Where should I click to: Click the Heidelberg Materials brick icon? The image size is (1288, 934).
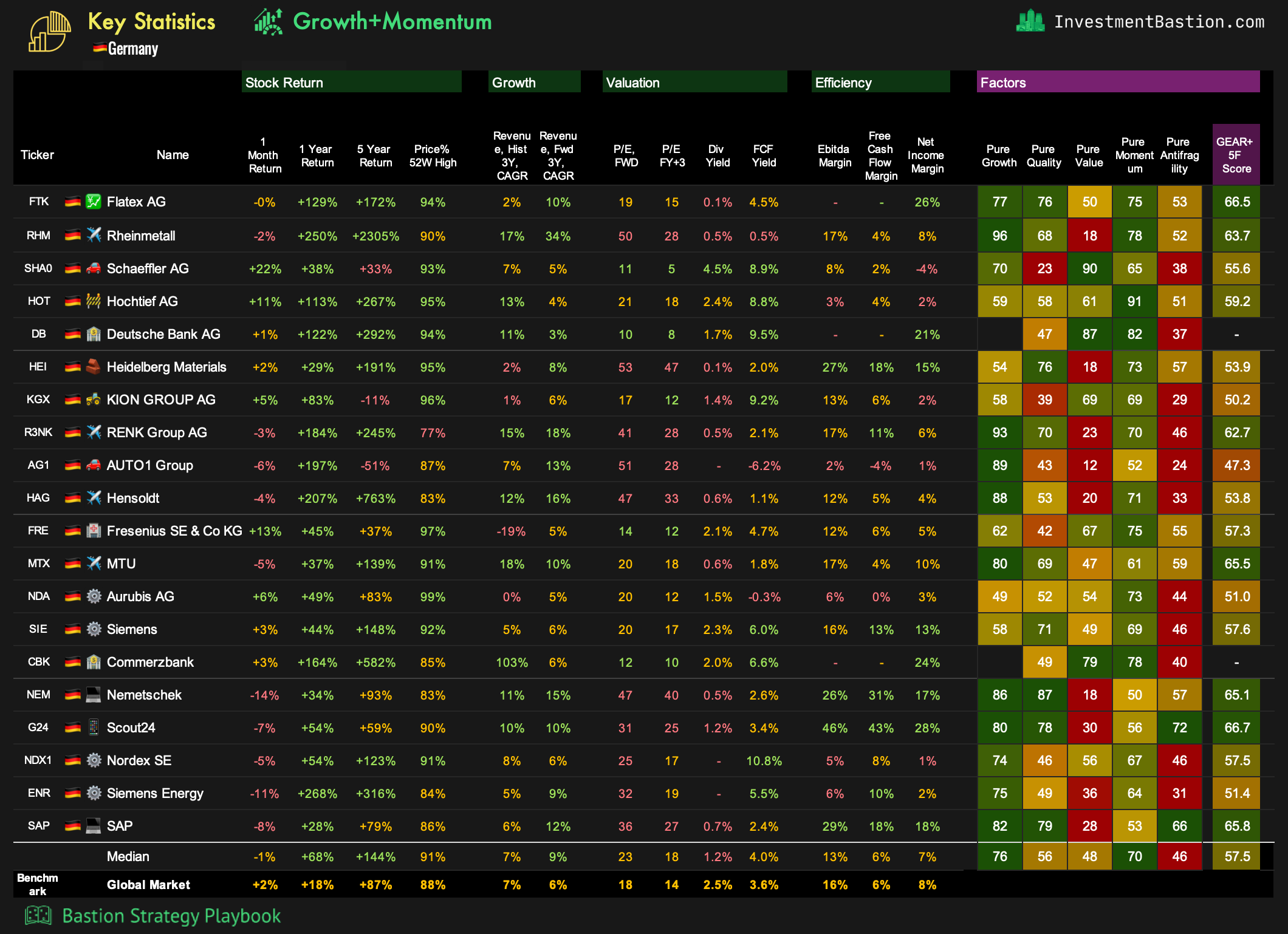click(x=93, y=367)
